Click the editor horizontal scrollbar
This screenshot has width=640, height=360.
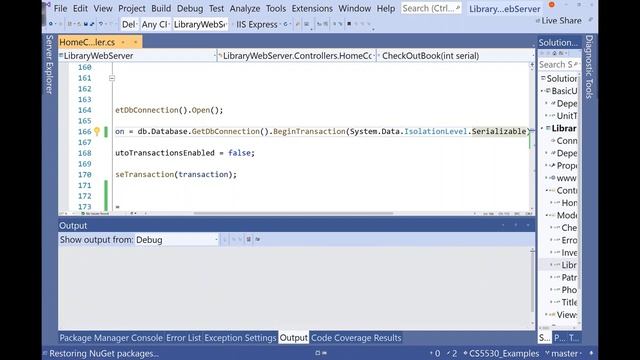[293, 213]
